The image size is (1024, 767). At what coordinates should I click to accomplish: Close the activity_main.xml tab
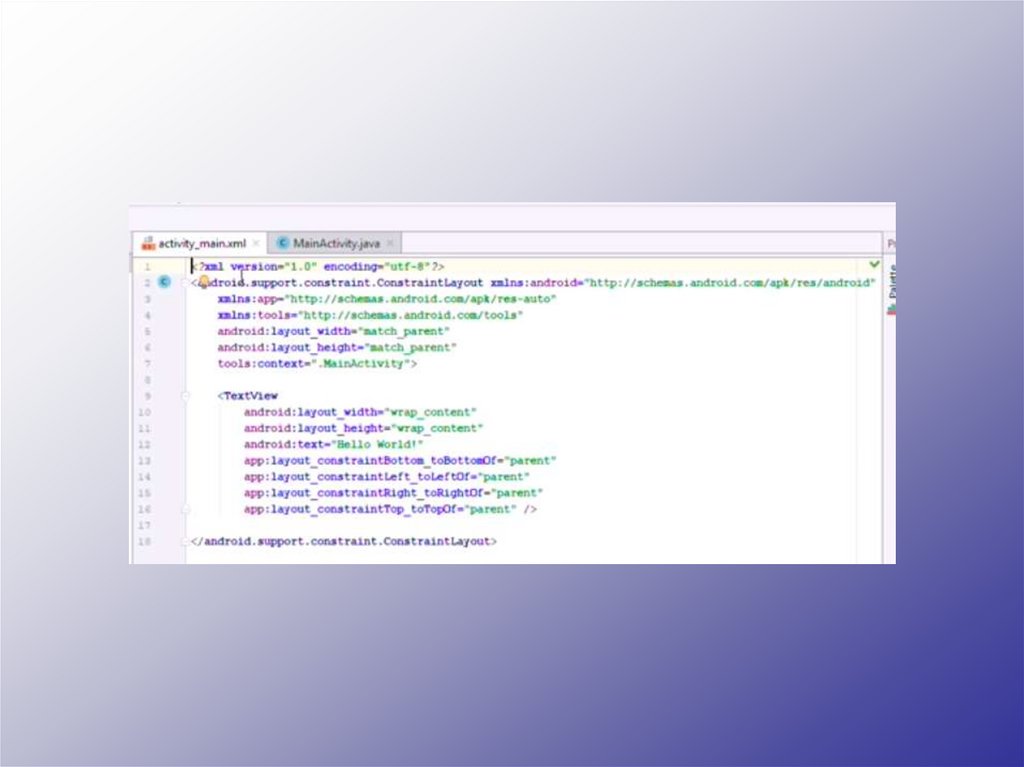256,243
